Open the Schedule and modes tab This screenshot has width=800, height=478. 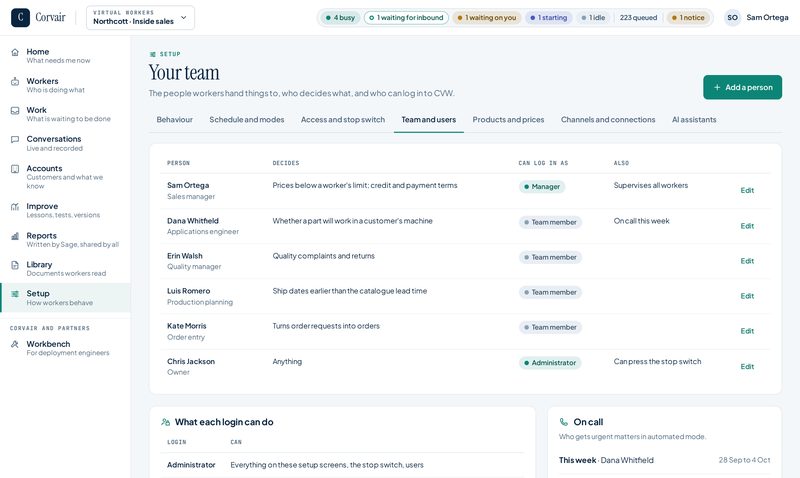click(246, 119)
